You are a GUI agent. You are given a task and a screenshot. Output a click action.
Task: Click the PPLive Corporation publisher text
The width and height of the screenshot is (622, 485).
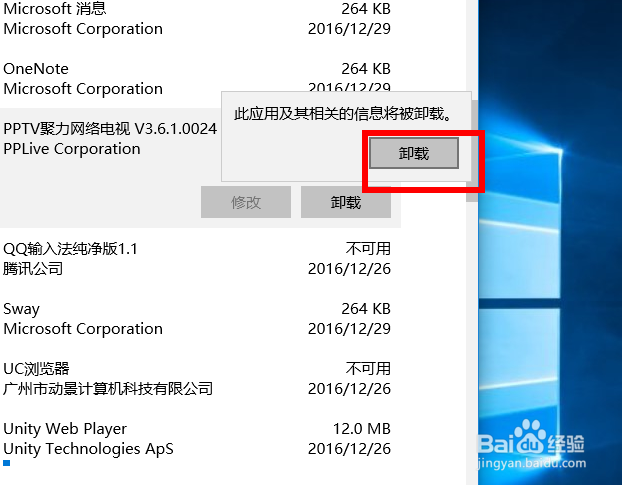coord(72,149)
